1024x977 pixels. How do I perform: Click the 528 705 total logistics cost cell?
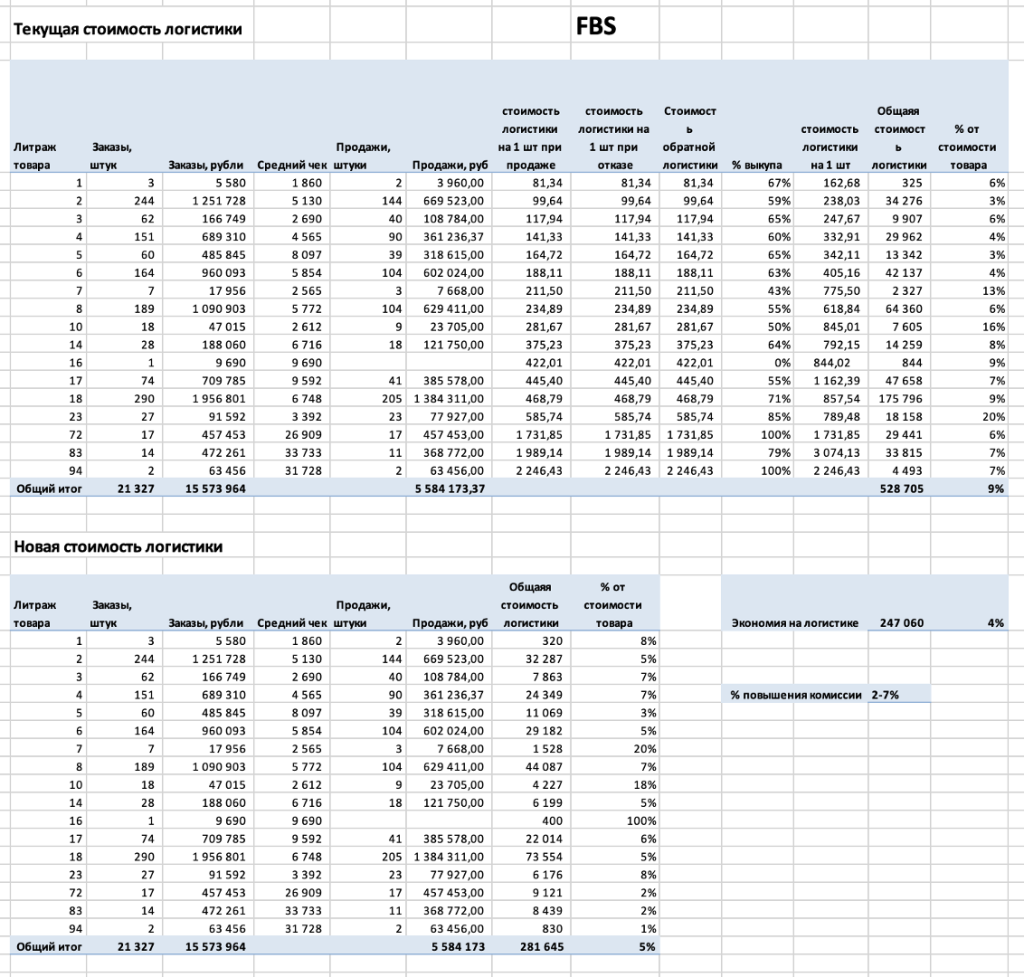900,489
